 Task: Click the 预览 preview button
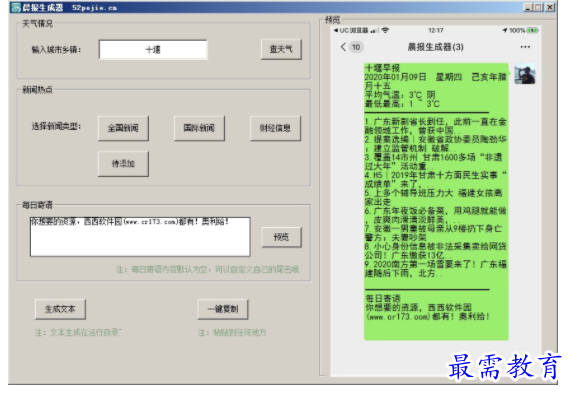281,237
